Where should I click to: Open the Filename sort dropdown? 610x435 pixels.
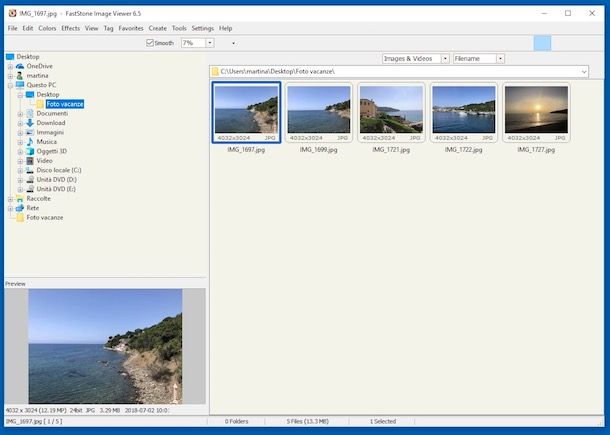[x=500, y=59]
